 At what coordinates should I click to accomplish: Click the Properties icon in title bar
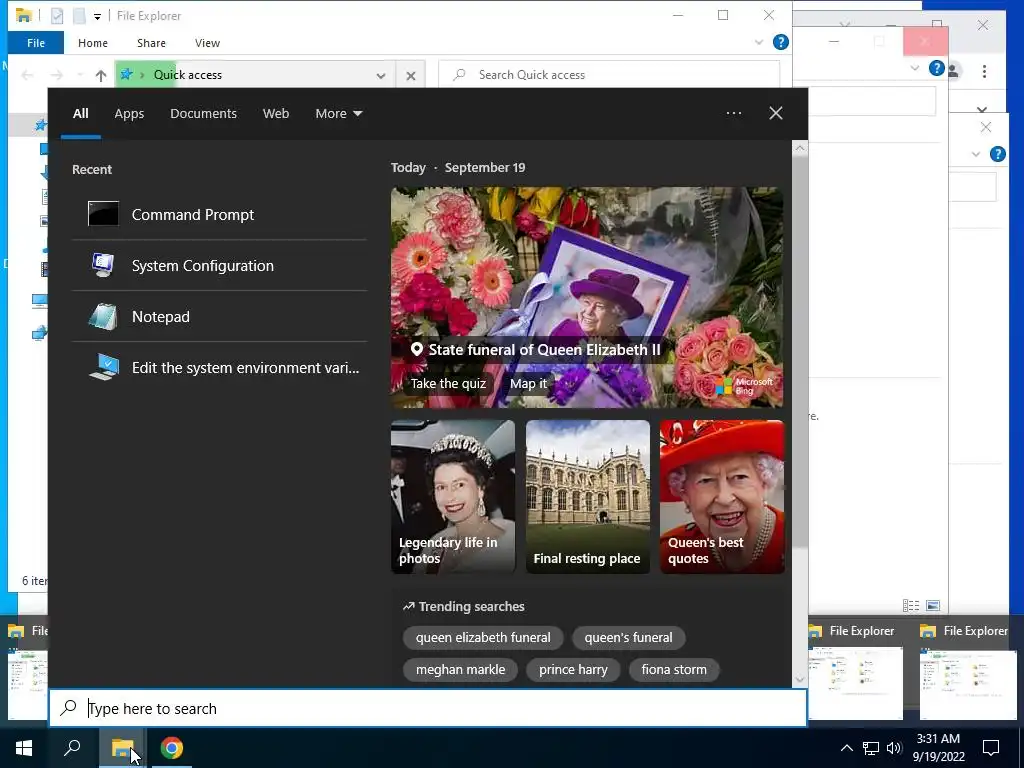pyautogui.click(x=57, y=16)
